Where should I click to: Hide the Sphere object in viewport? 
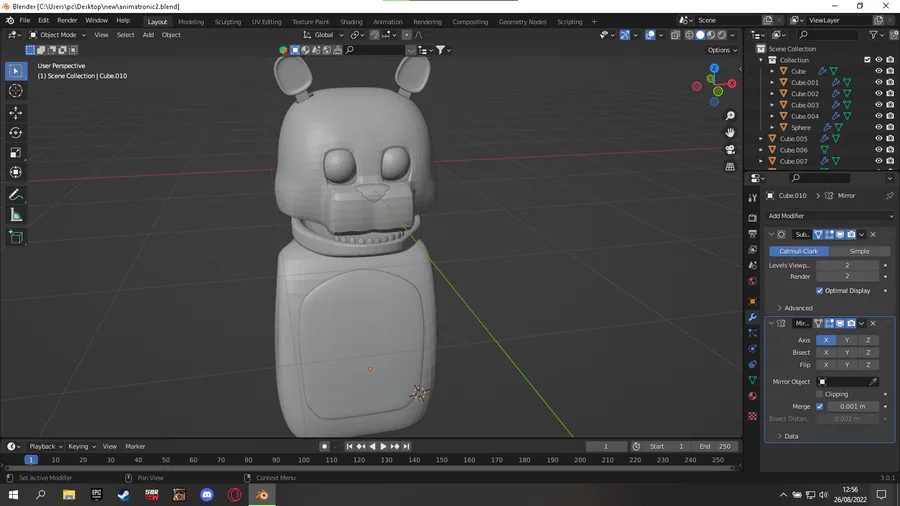[878, 127]
